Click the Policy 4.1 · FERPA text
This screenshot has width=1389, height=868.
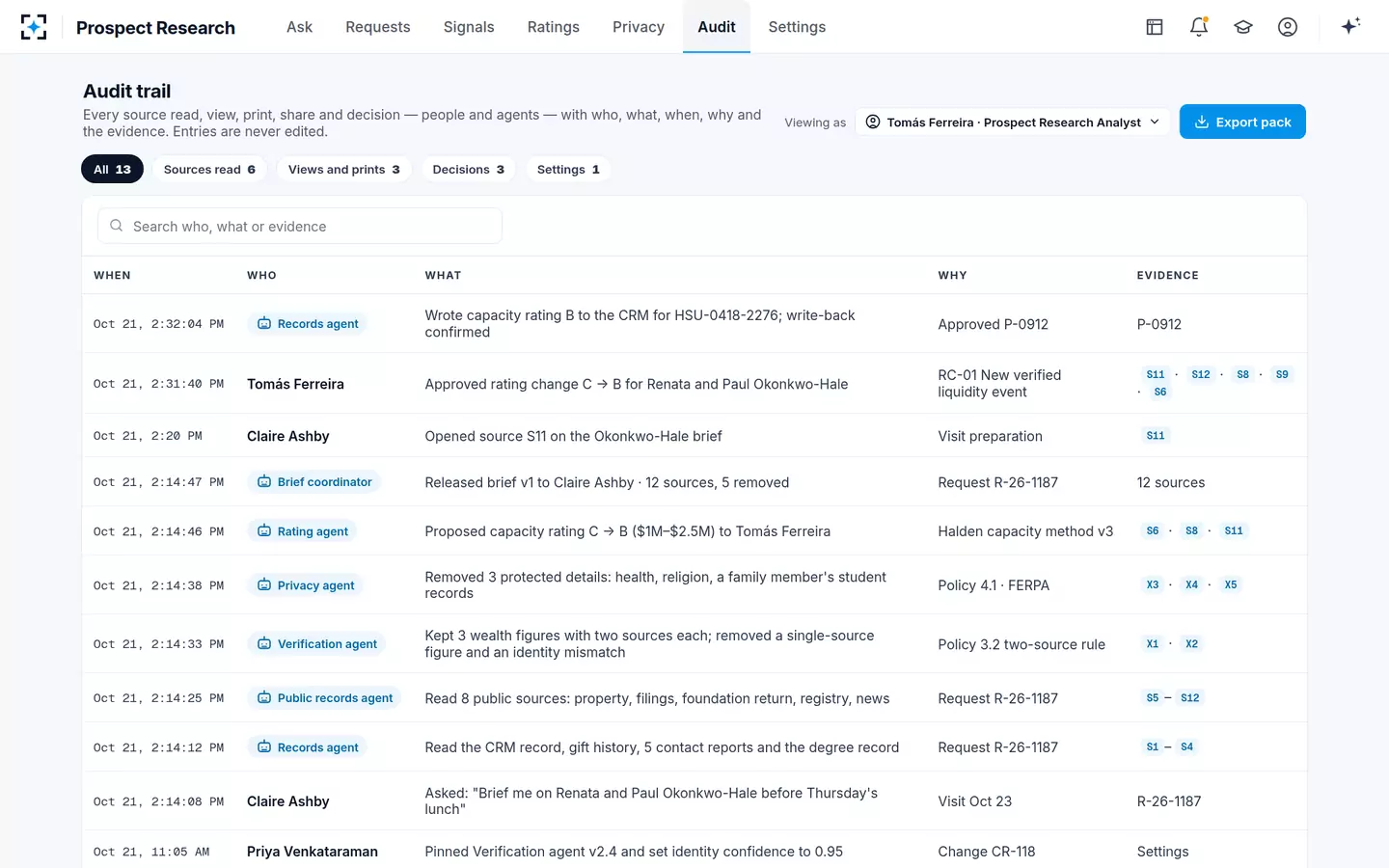click(x=994, y=585)
